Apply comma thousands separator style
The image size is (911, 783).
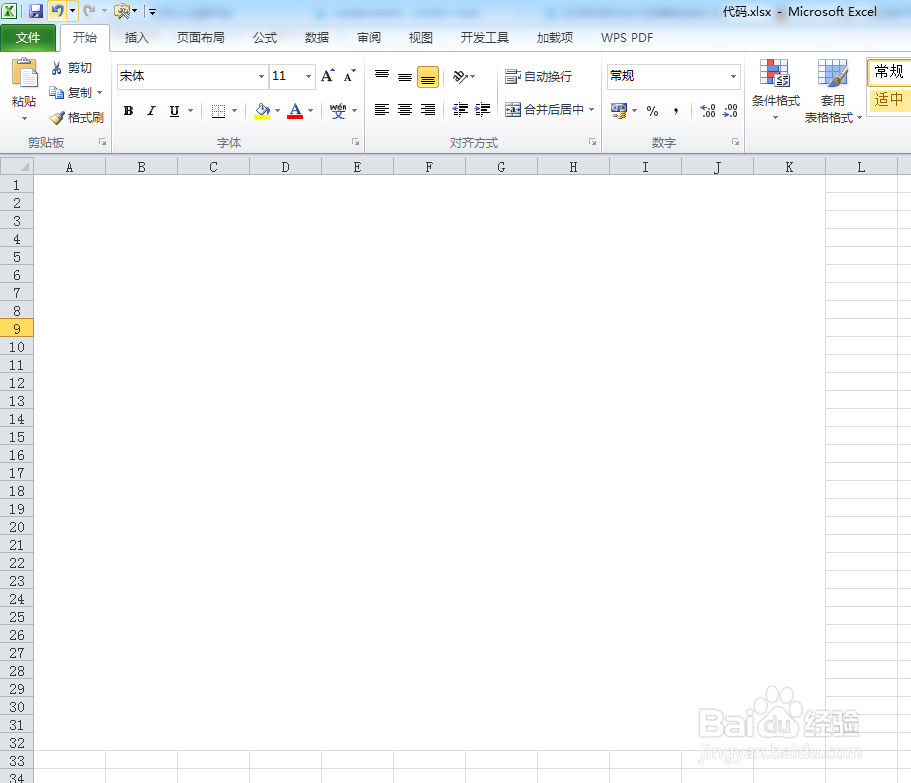[676, 111]
